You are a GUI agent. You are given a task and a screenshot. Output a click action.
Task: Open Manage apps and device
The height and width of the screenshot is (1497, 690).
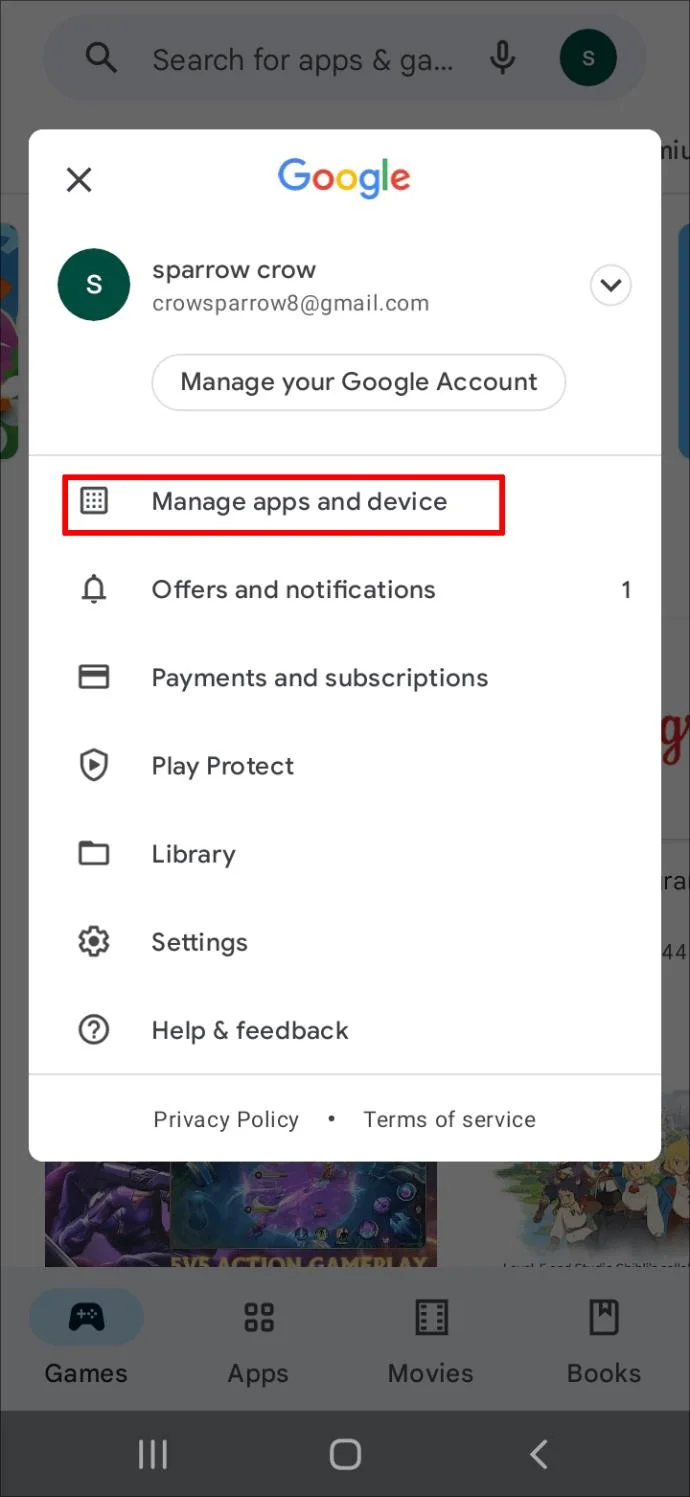345,502
